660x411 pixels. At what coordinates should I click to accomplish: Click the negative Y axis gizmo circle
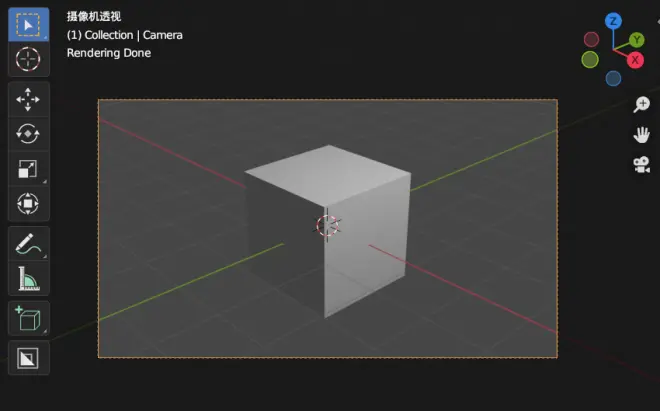(x=590, y=60)
